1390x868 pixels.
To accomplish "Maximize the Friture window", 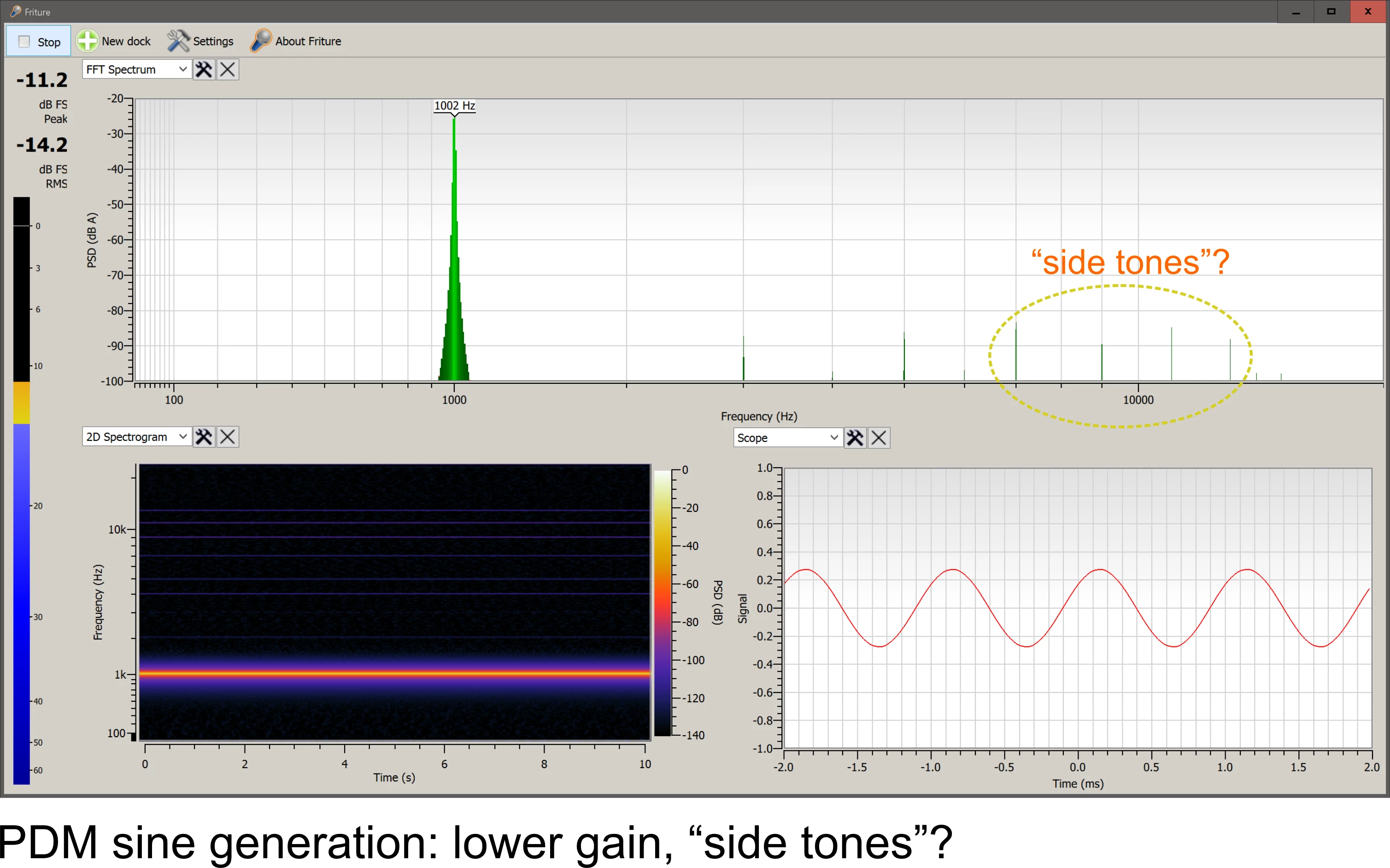I will pyautogui.click(x=1331, y=12).
